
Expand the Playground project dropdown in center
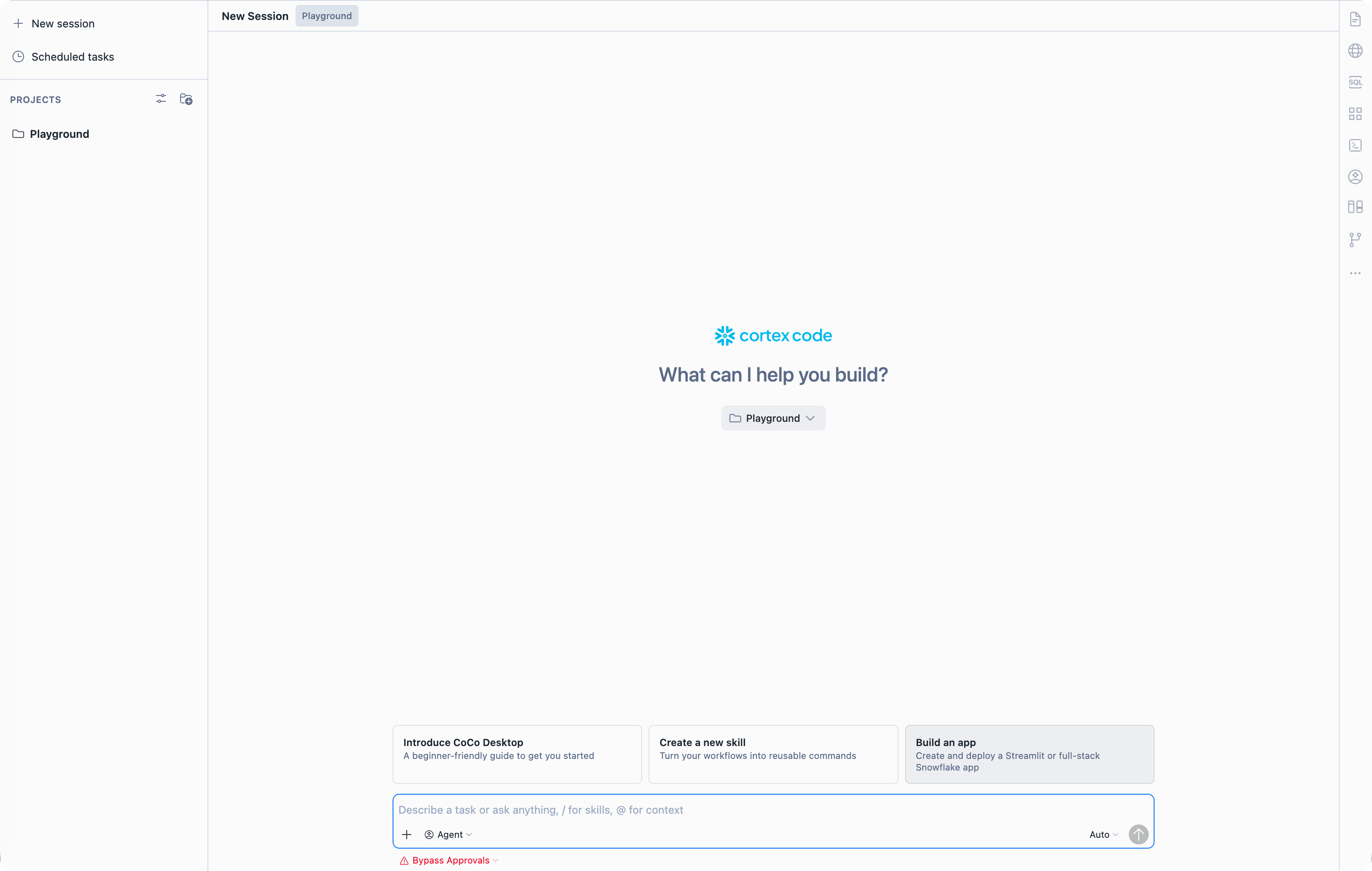[x=773, y=418]
